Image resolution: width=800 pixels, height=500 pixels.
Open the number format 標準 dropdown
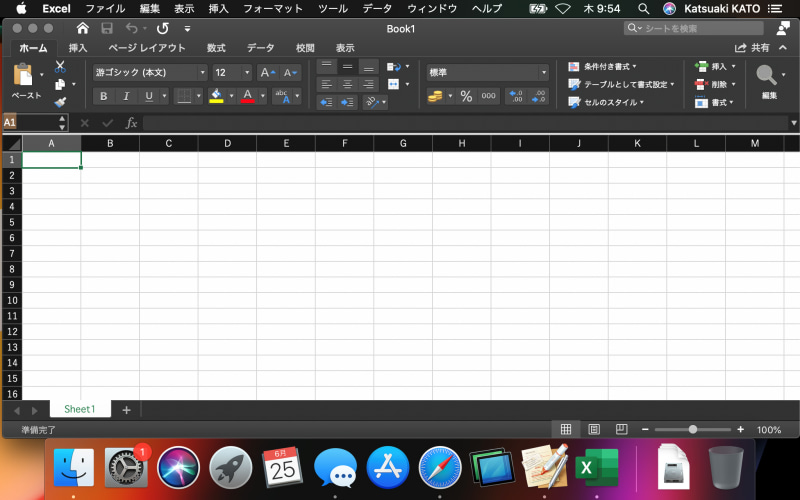coord(543,72)
